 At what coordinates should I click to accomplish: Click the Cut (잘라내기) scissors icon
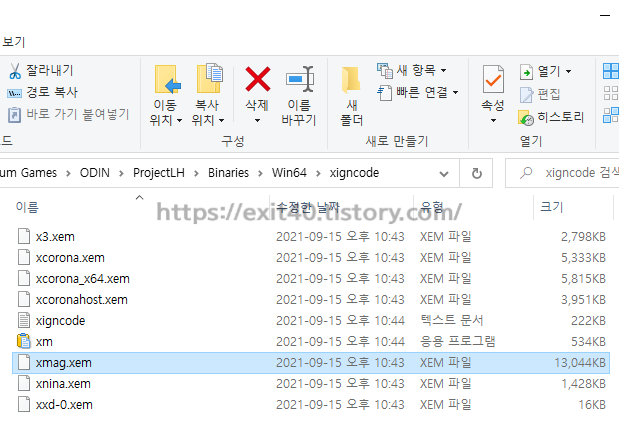[15, 71]
